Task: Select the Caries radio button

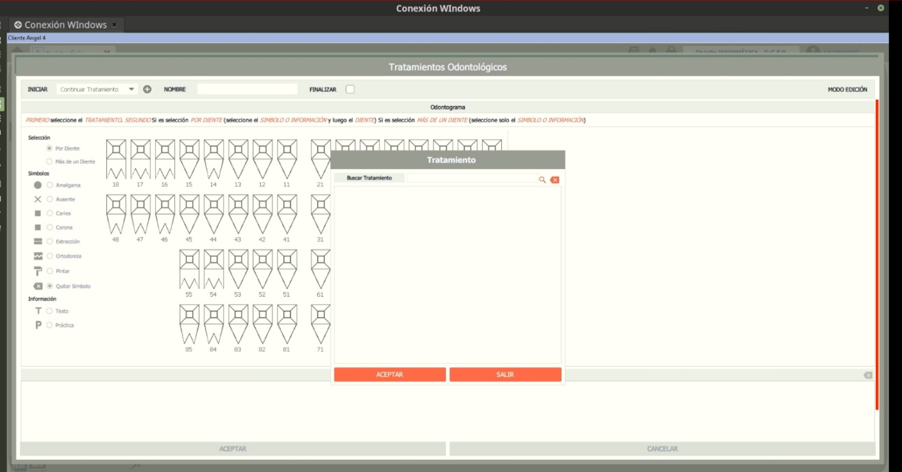Action: (x=50, y=213)
